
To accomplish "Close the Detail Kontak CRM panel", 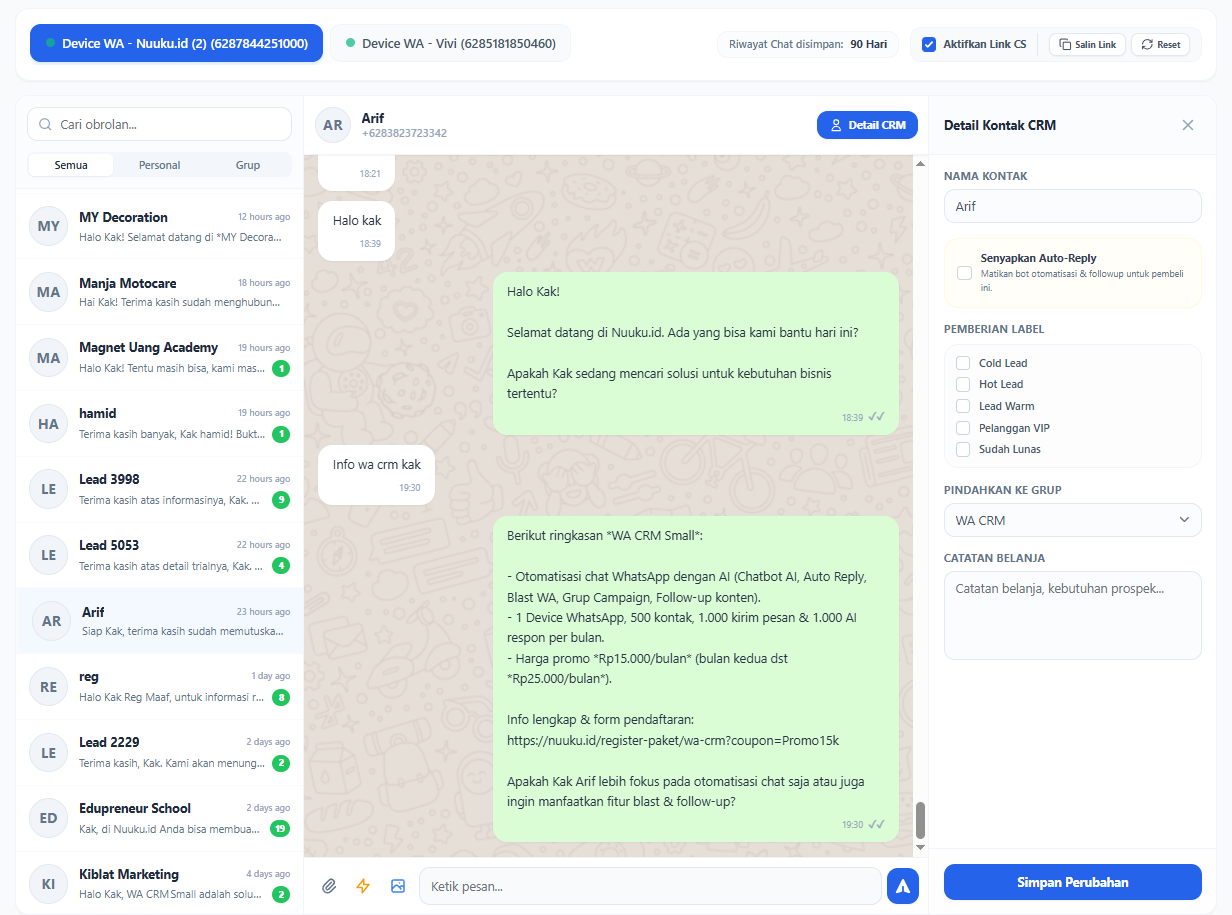I will click(x=1188, y=125).
